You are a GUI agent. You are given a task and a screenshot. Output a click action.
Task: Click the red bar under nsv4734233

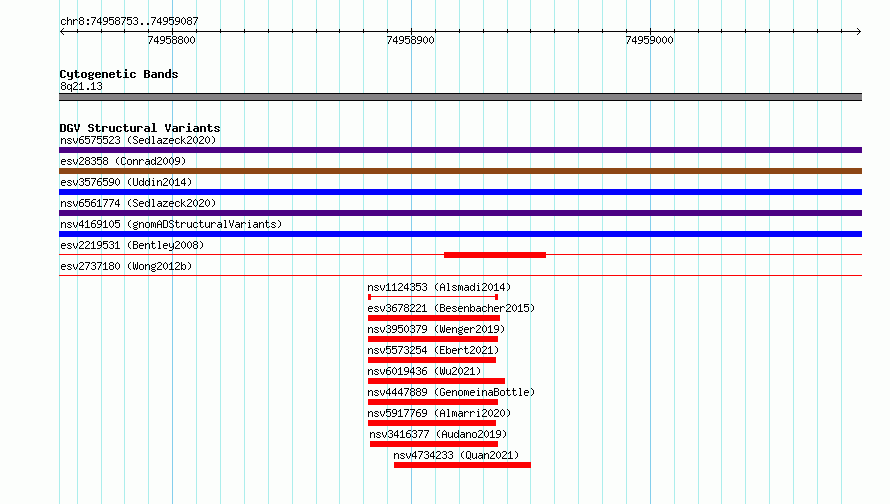click(463, 465)
